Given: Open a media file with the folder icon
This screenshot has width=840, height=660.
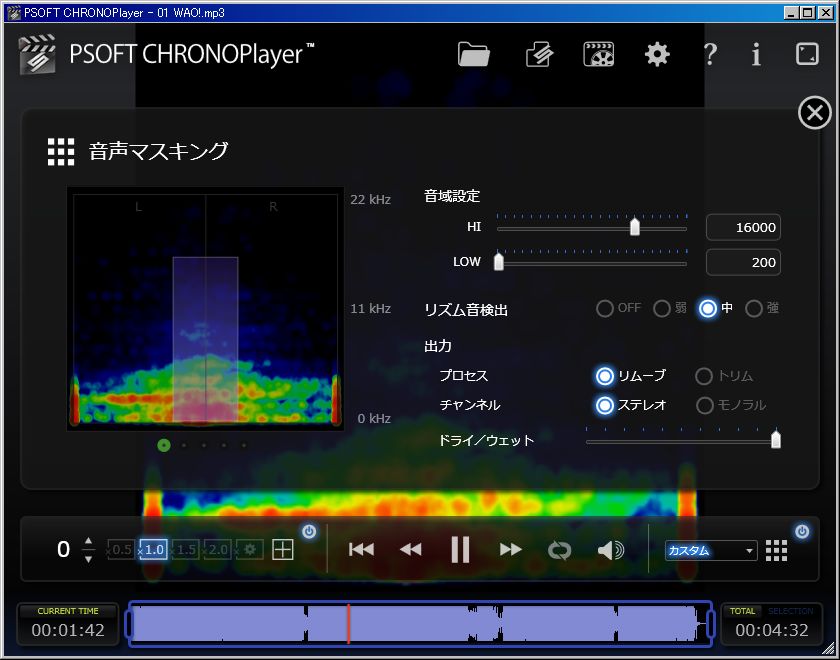Looking at the screenshot, I should point(474,54).
